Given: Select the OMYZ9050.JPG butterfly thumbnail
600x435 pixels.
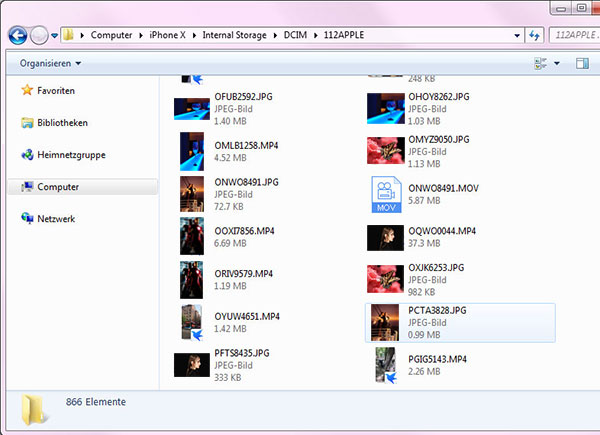Looking at the screenshot, I should pos(385,151).
